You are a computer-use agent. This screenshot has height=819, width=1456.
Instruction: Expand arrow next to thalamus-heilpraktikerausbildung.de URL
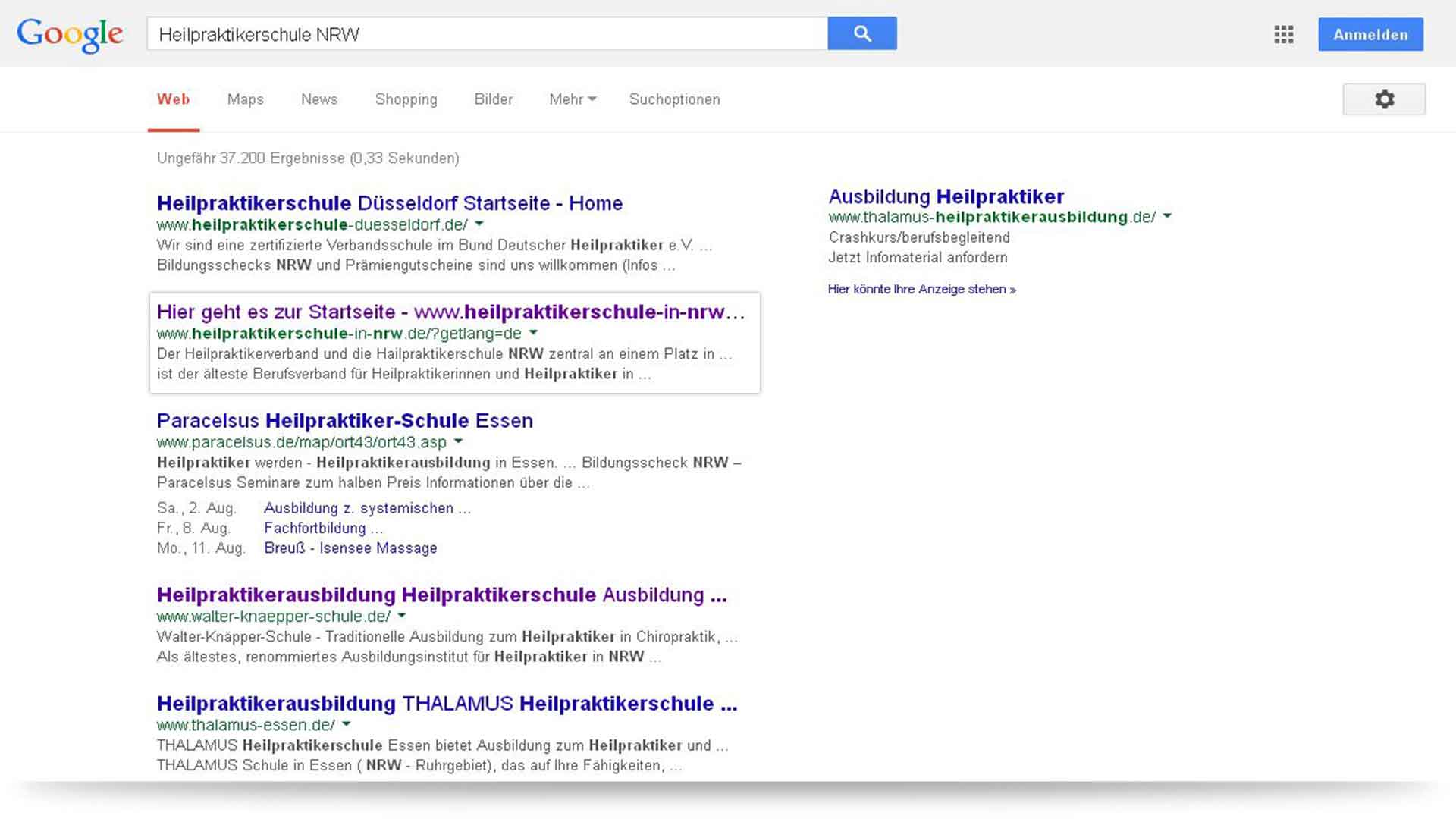[x=1168, y=217]
